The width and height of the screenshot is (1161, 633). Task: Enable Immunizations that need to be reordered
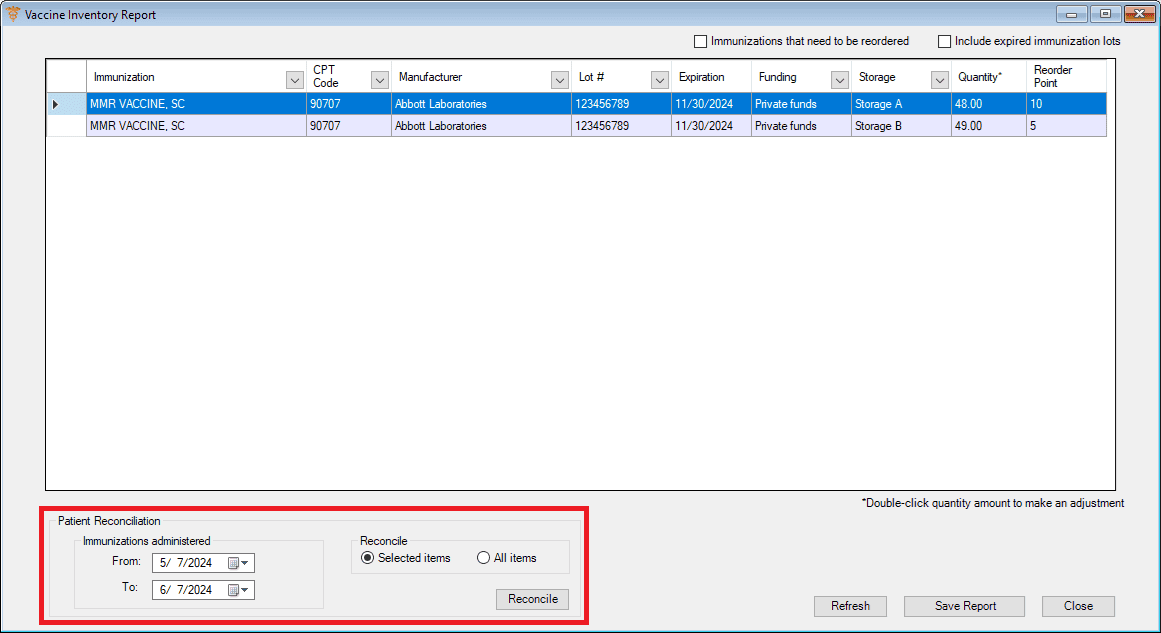click(x=700, y=41)
